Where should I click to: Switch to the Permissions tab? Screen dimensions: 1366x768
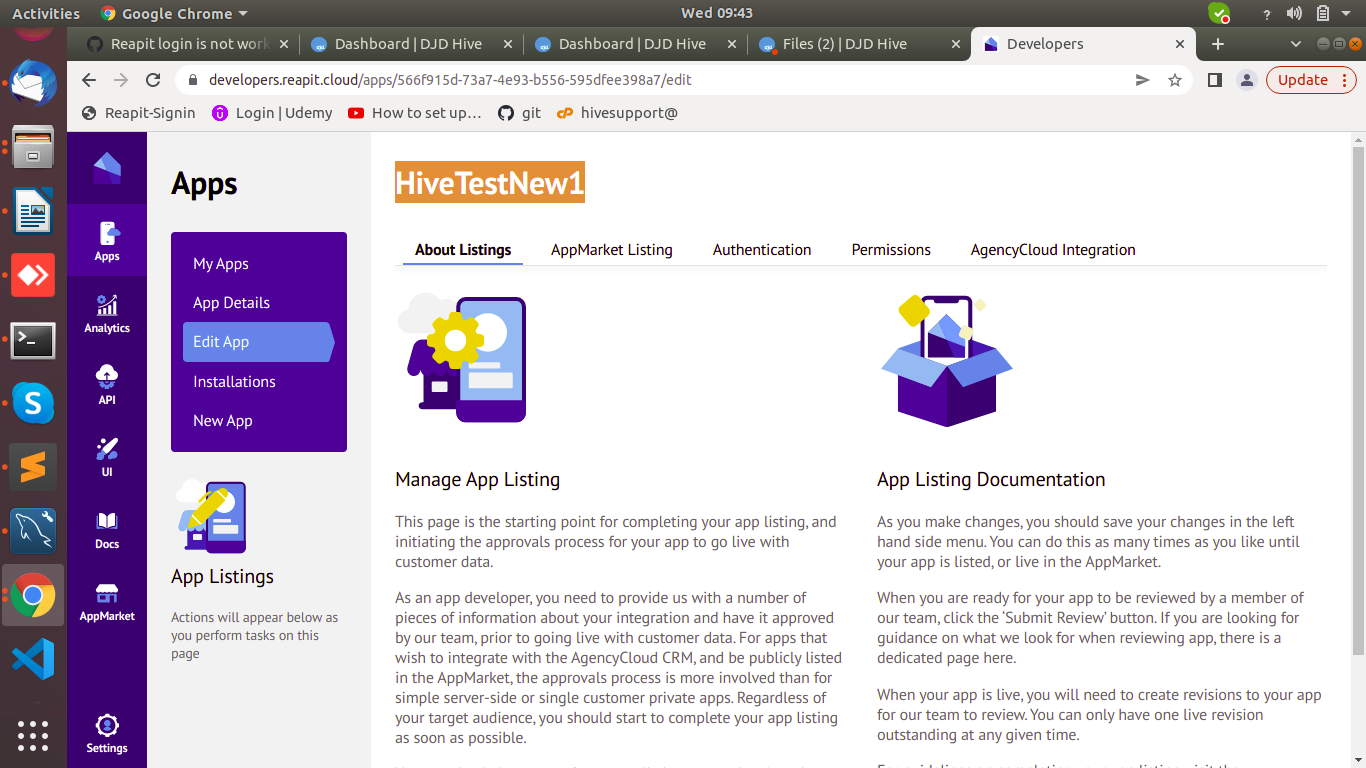(890, 250)
